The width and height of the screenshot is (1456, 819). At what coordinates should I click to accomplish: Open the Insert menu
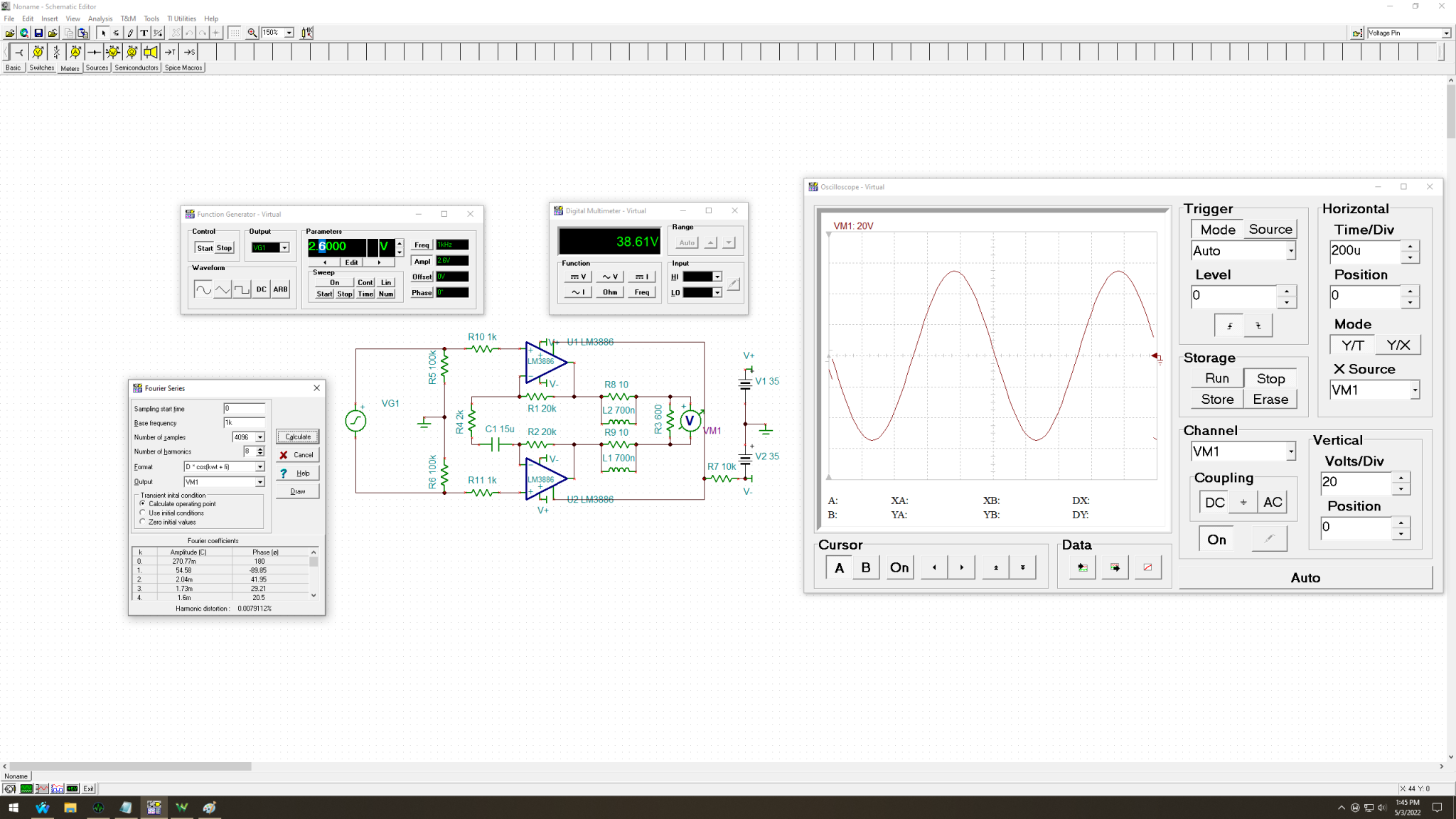coord(50,18)
